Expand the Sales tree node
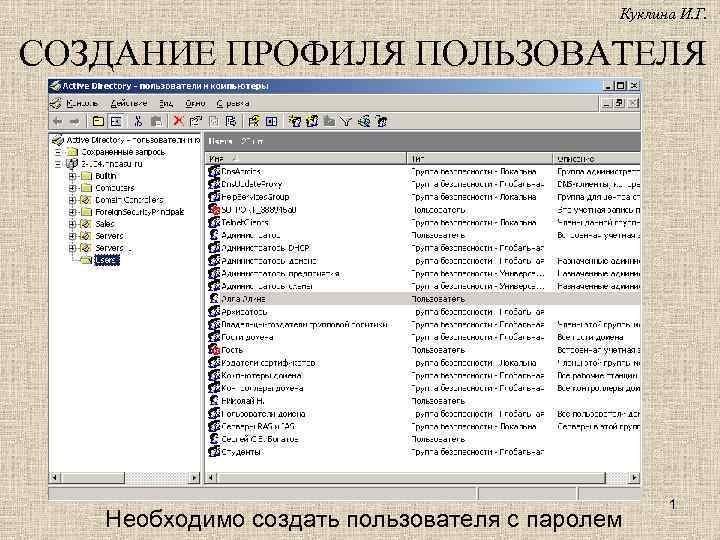This screenshot has height=540, width=720. 72,224
